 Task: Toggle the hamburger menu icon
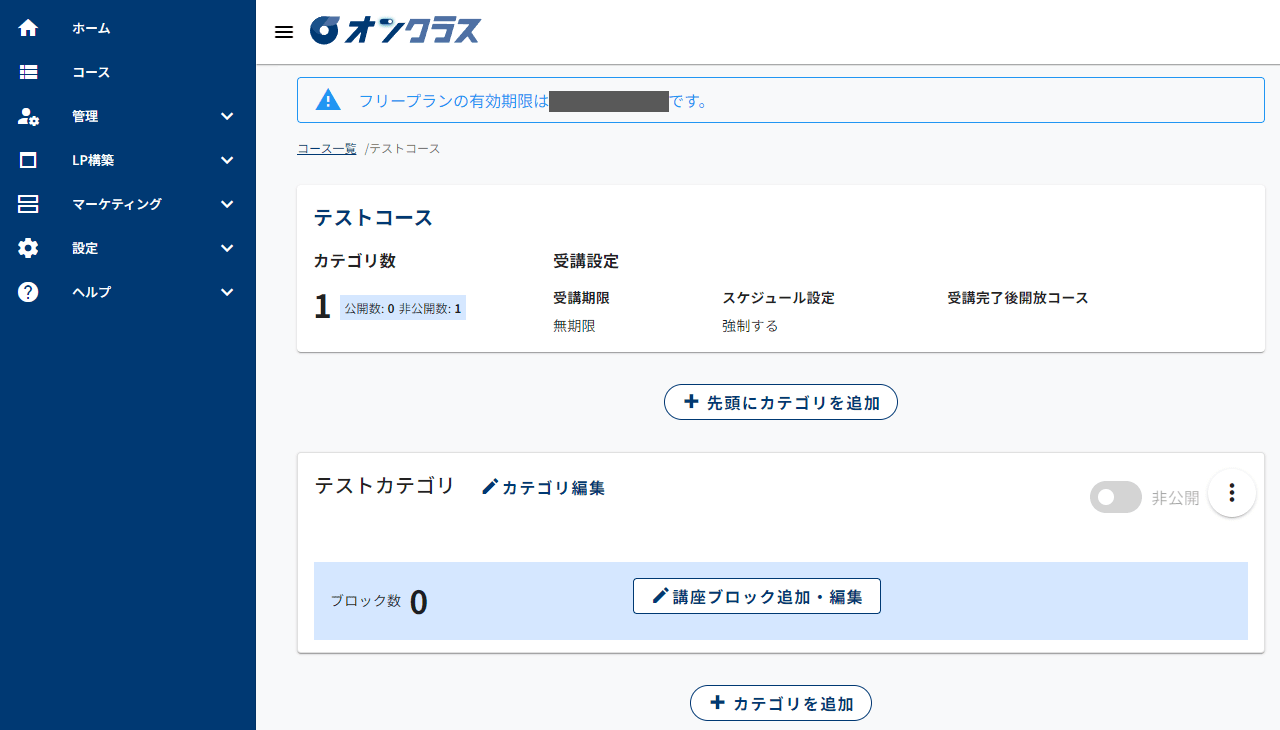[x=284, y=32]
